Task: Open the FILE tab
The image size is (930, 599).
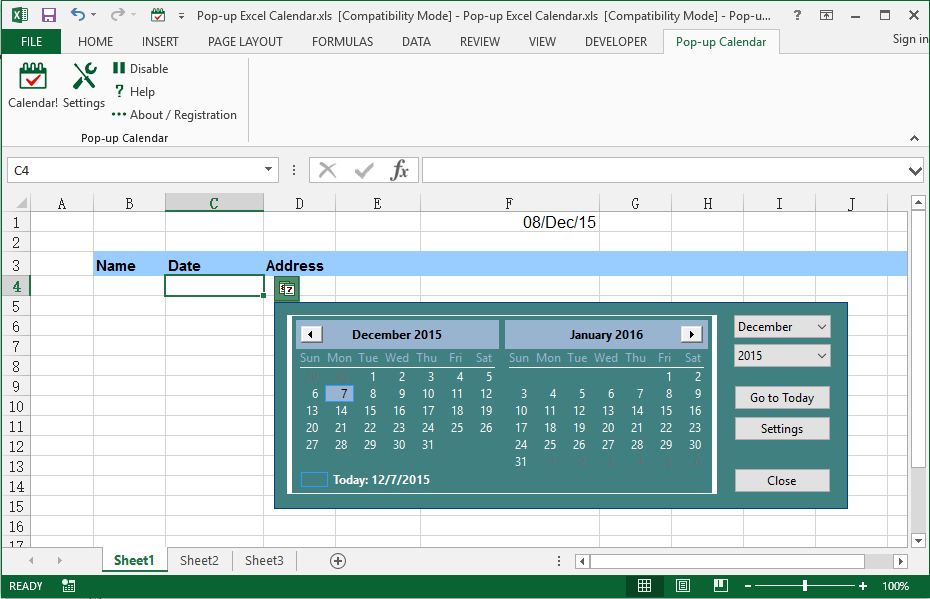Action: click(31, 42)
